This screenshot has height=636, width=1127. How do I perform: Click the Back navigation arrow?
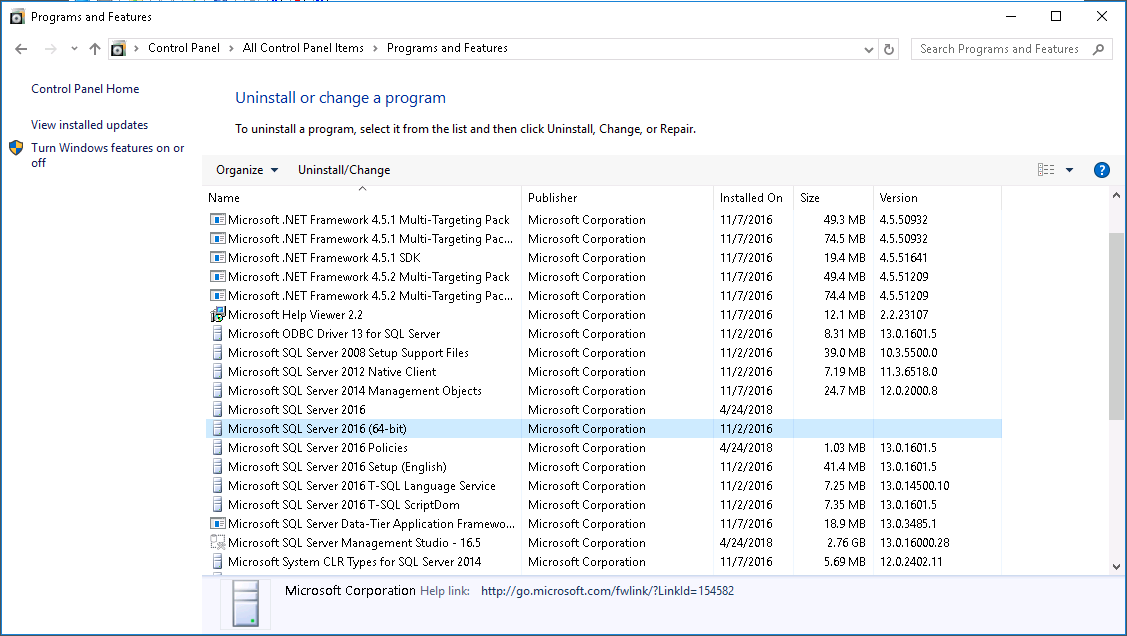click(x=21, y=49)
